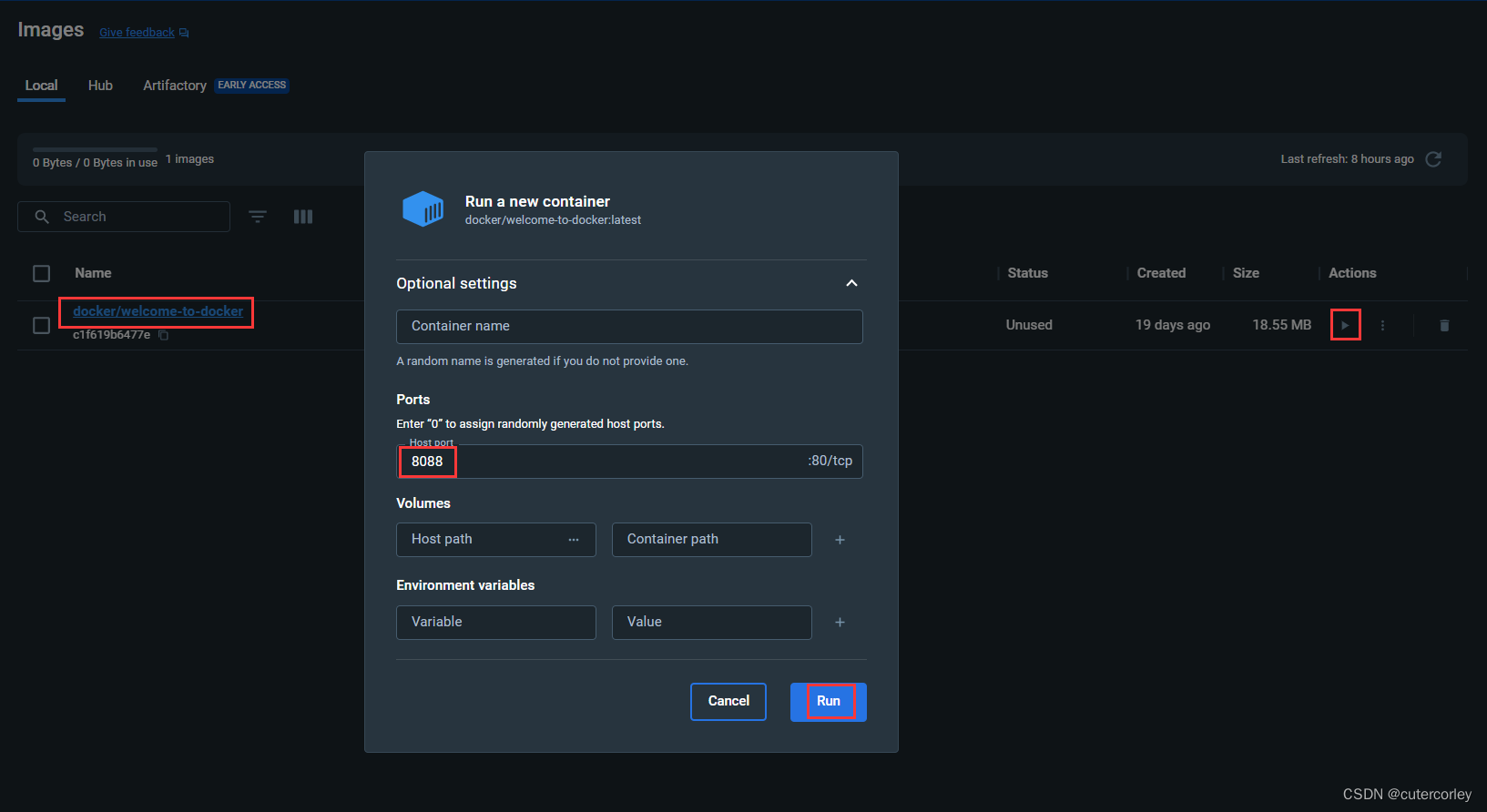Click the Variable input field

tap(496, 623)
